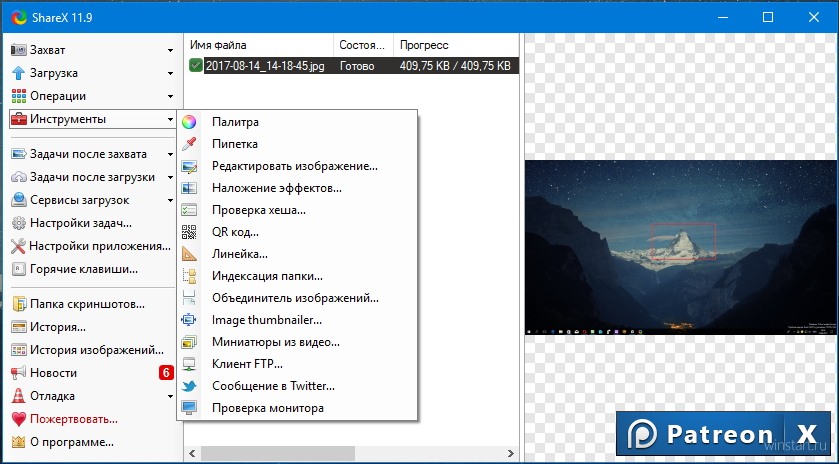Click the file list scroll left arrow
839x464 pixels.
(x=192, y=453)
